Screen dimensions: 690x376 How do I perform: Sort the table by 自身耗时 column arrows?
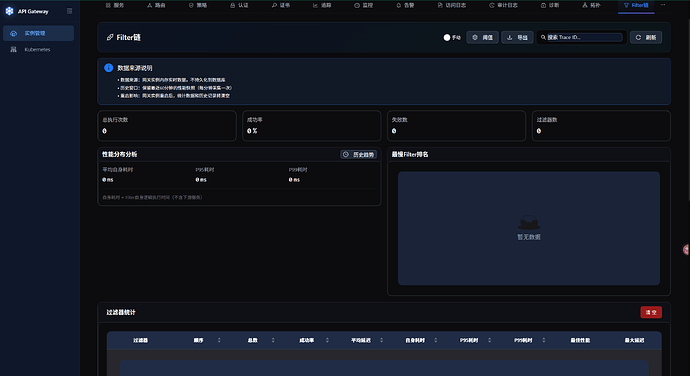point(436,340)
